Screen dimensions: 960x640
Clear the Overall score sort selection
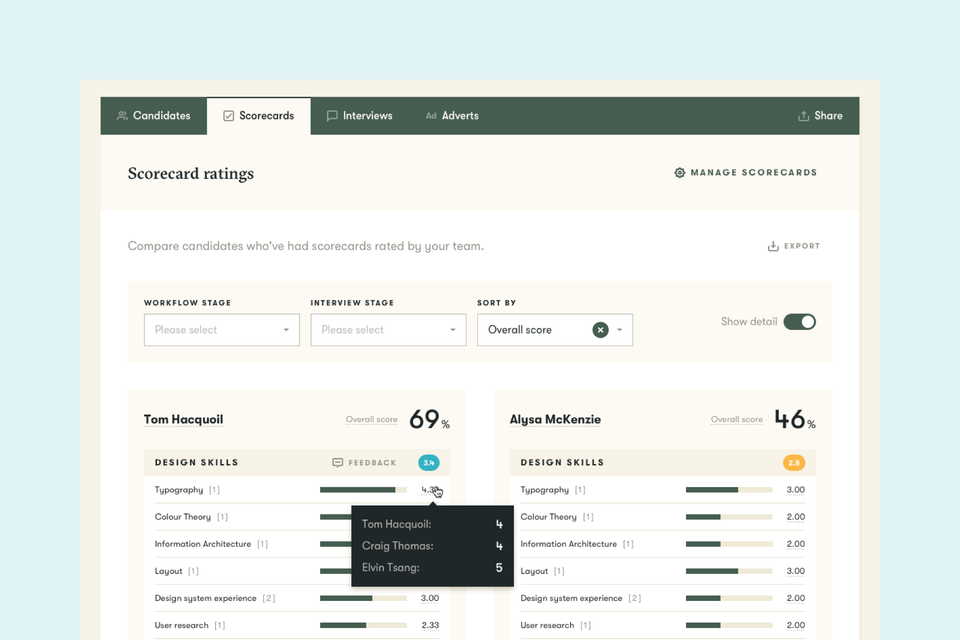[x=601, y=330]
